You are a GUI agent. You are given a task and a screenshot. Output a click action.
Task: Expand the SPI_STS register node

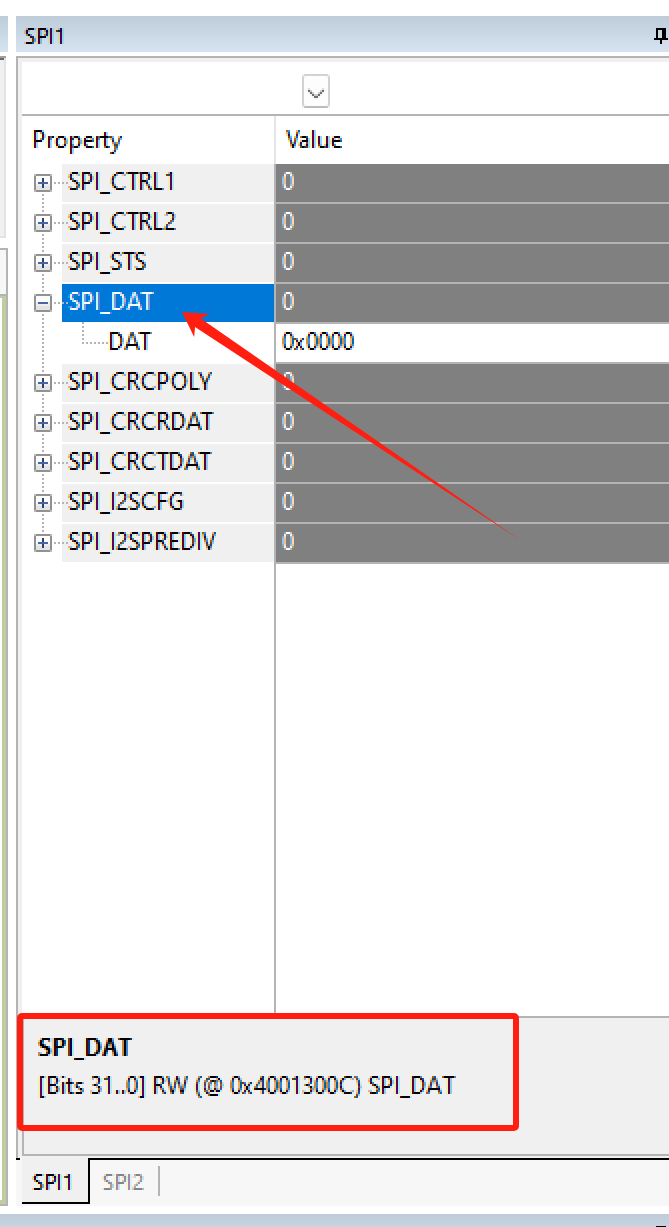point(43,263)
